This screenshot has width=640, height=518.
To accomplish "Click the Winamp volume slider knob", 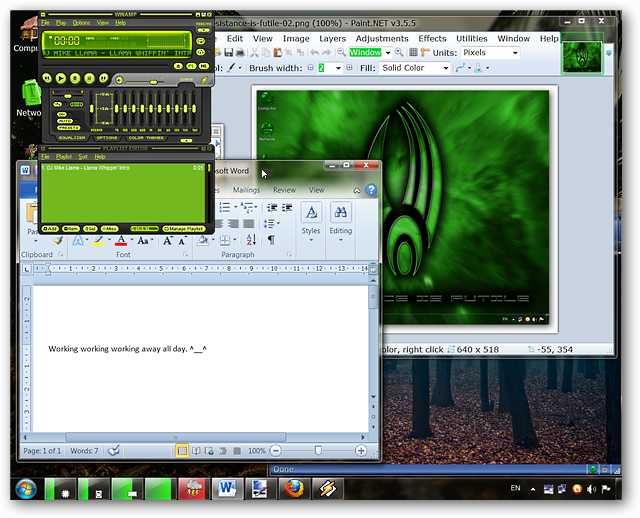I will (x=153, y=82).
